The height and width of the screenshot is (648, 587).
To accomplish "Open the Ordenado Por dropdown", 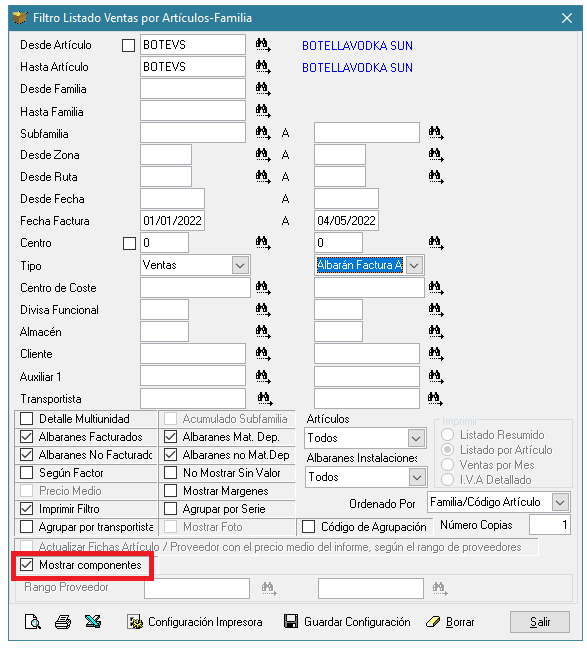I will (x=560, y=502).
